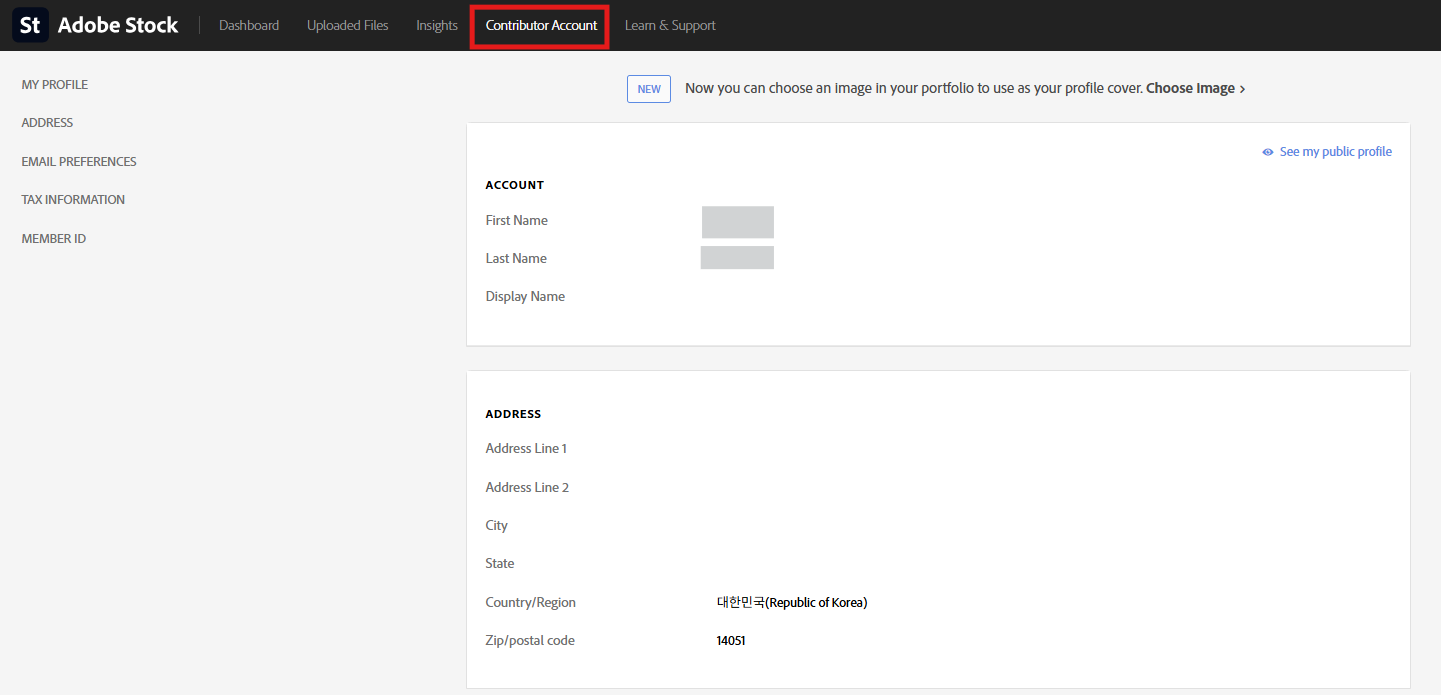Click the City label

497,526
